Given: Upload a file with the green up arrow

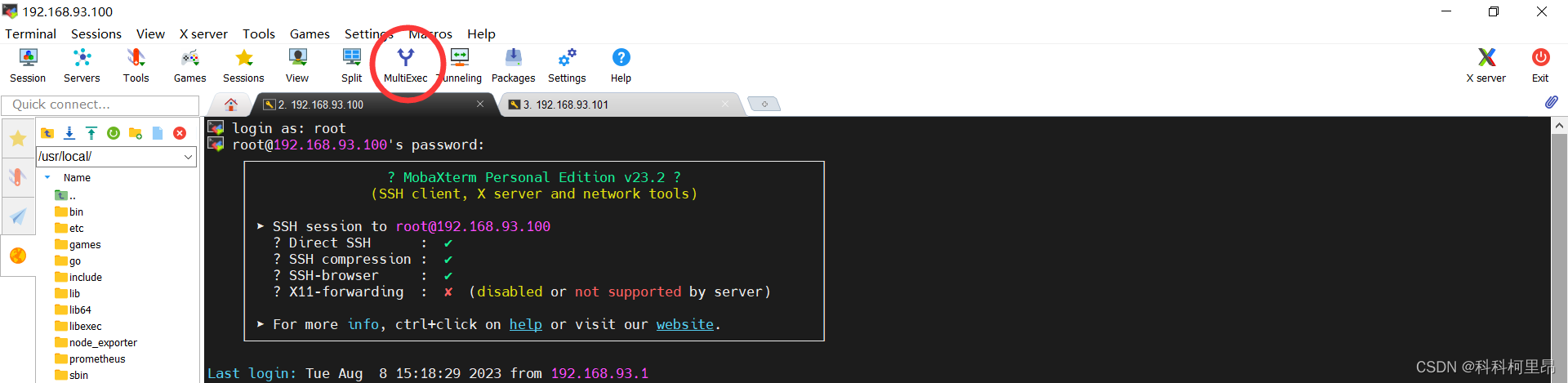Looking at the screenshot, I should click(91, 133).
